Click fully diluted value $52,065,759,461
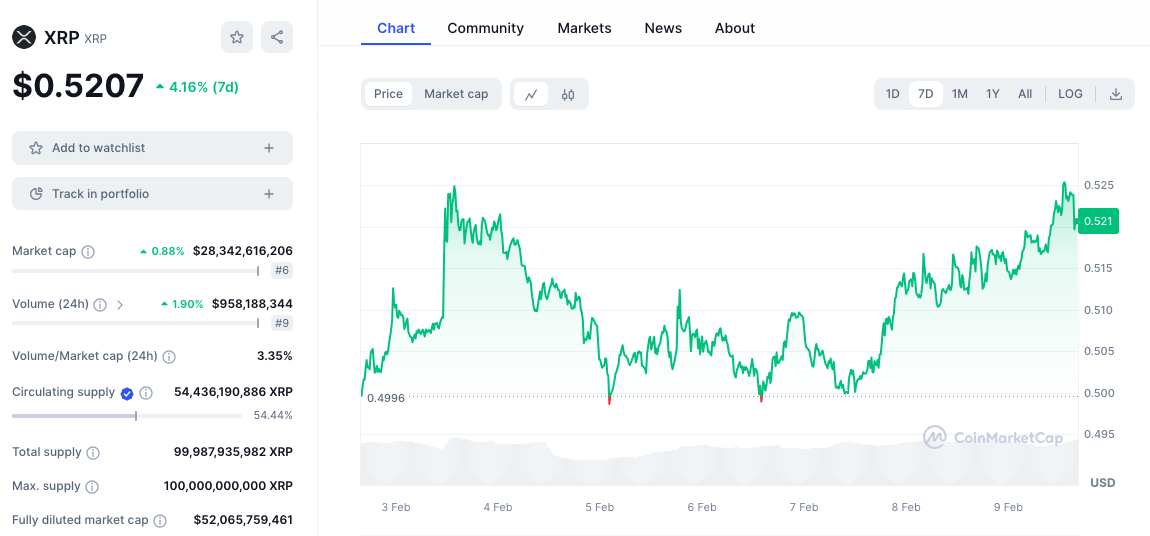Viewport: 1150px width, 536px height. 243,520
